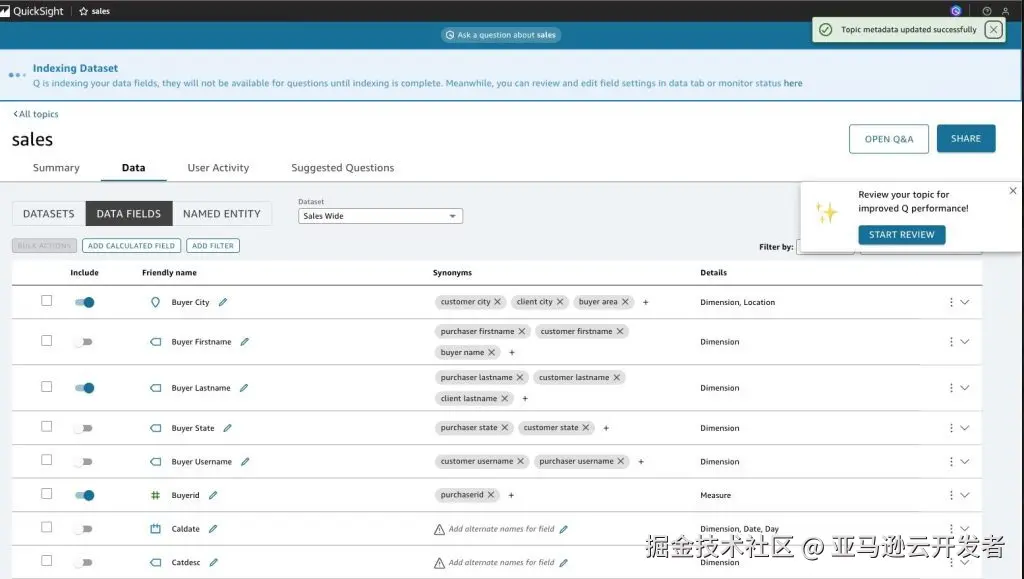The width and height of the screenshot is (1024, 579).
Task: Enable Buyer Firstname include switch
Action: 84,342
